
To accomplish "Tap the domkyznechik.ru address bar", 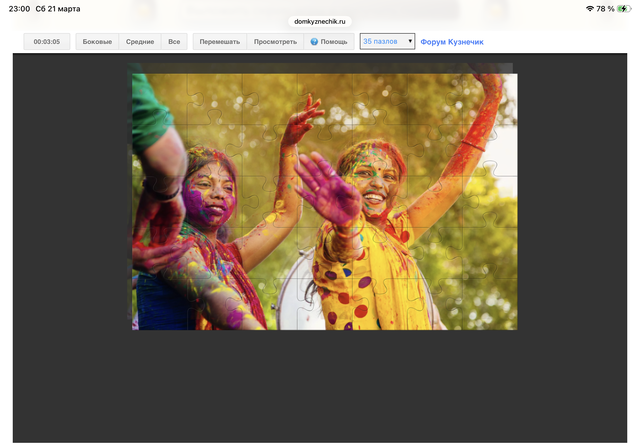I will (320, 20).
